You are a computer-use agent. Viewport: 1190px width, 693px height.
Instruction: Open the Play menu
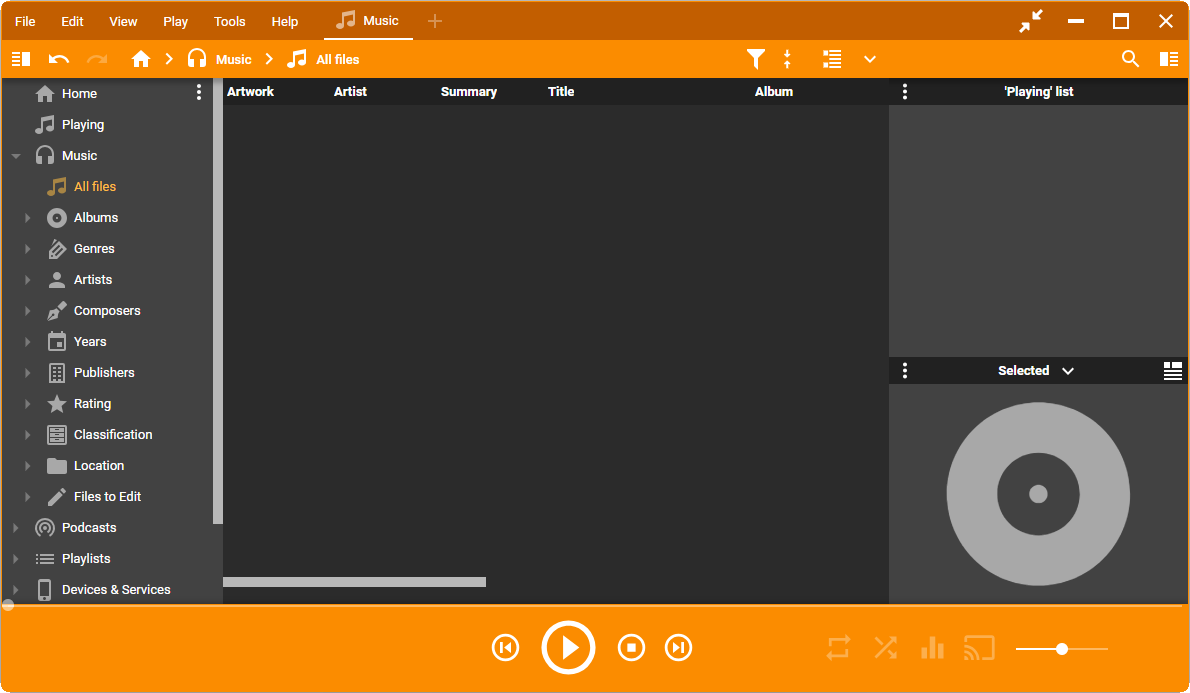(175, 21)
